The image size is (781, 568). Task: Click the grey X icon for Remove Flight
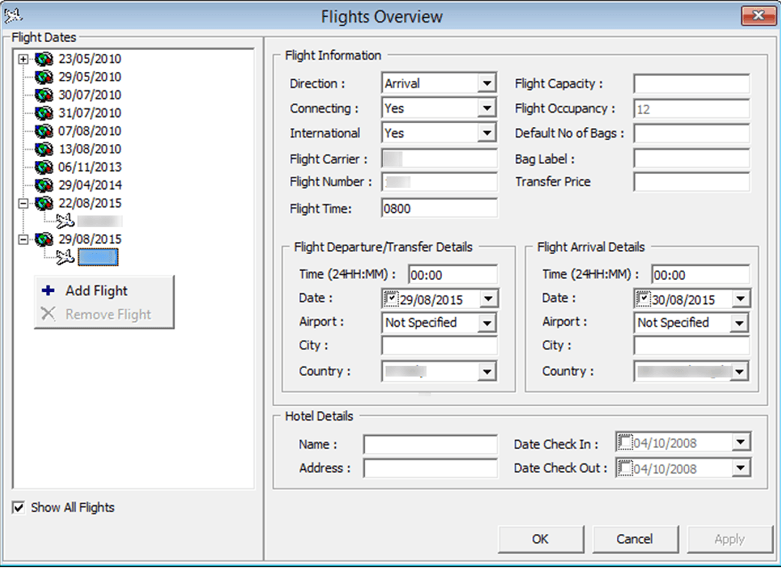pyautogui.click(x=48, y=314)
